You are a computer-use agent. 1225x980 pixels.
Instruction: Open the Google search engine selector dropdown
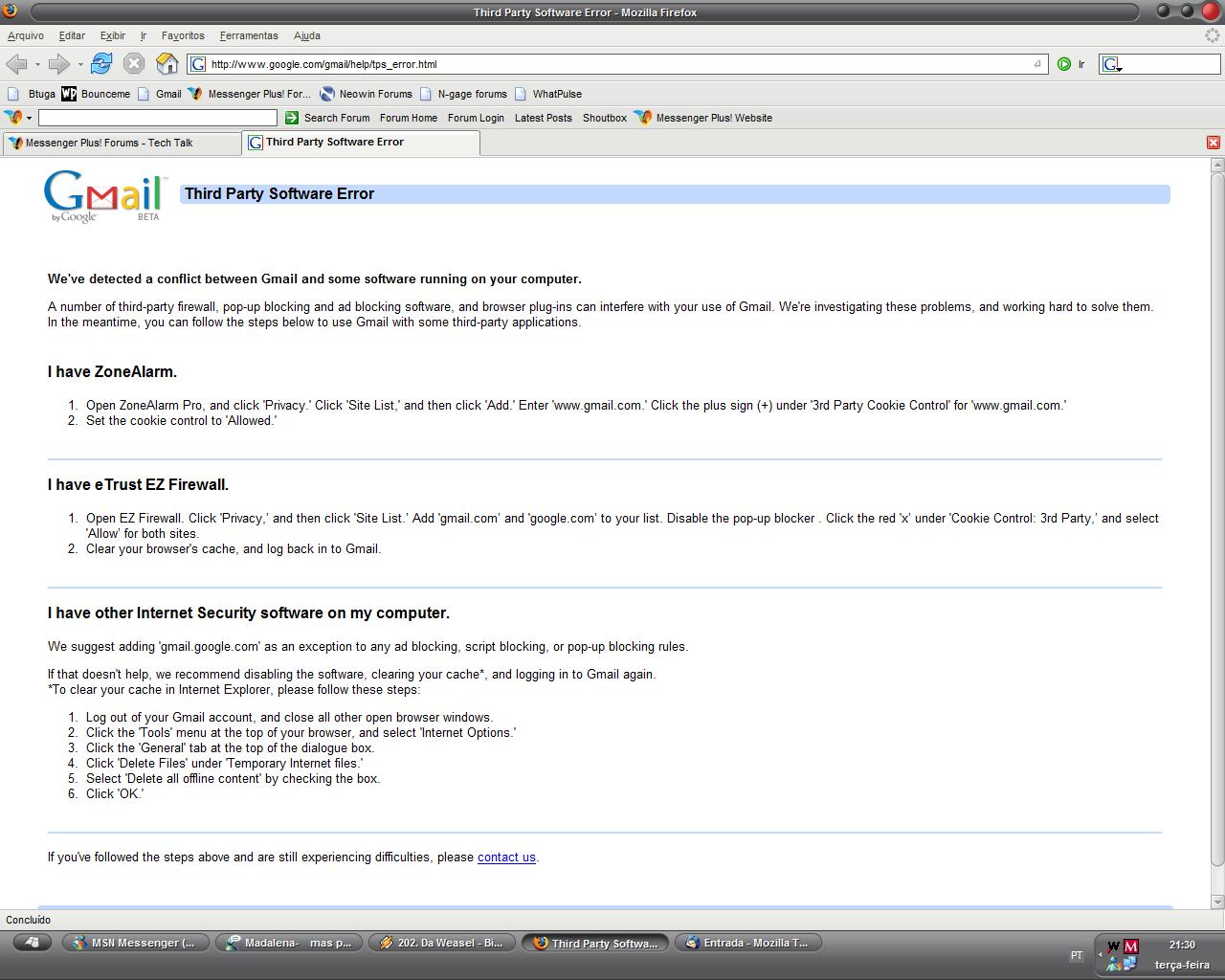coord(1112,65)
